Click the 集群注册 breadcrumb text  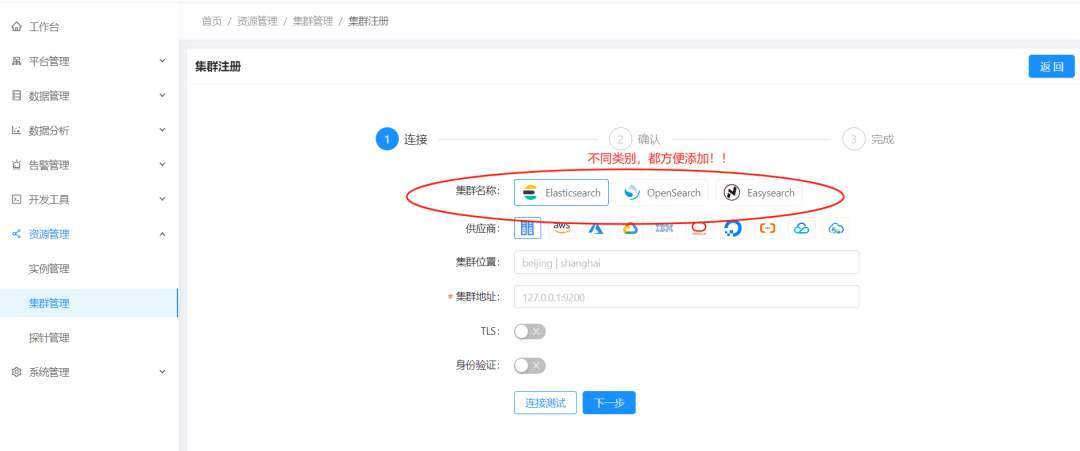[x=368, y=21]
